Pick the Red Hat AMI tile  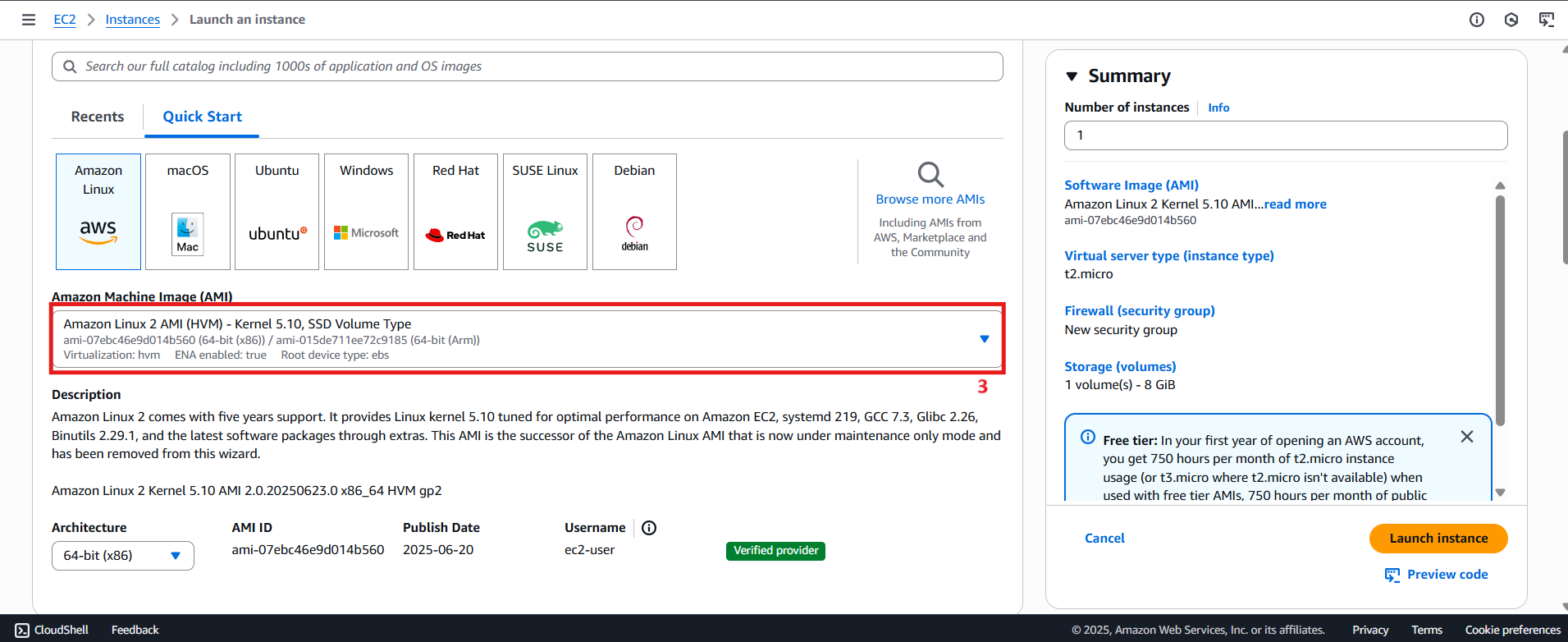(456, 212)
